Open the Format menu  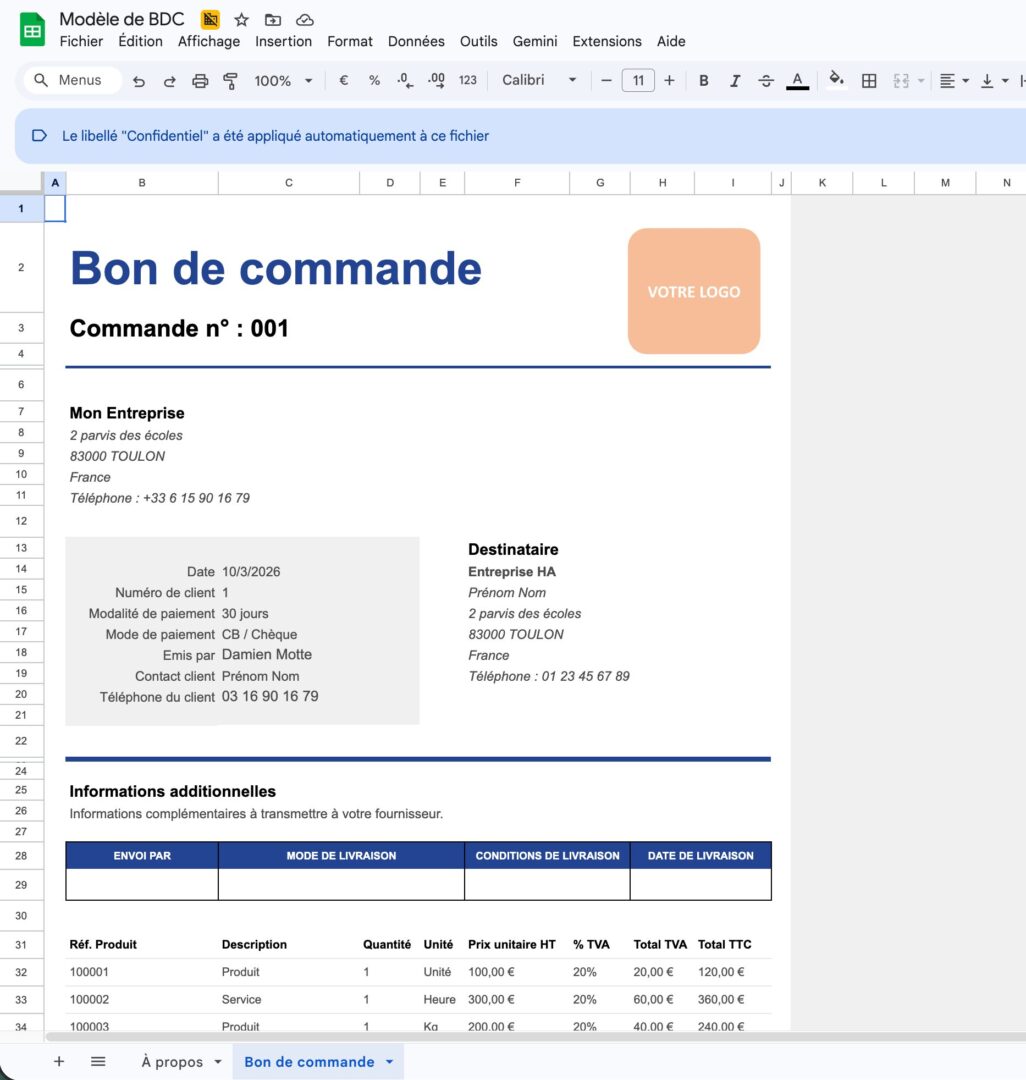(350, 41)
